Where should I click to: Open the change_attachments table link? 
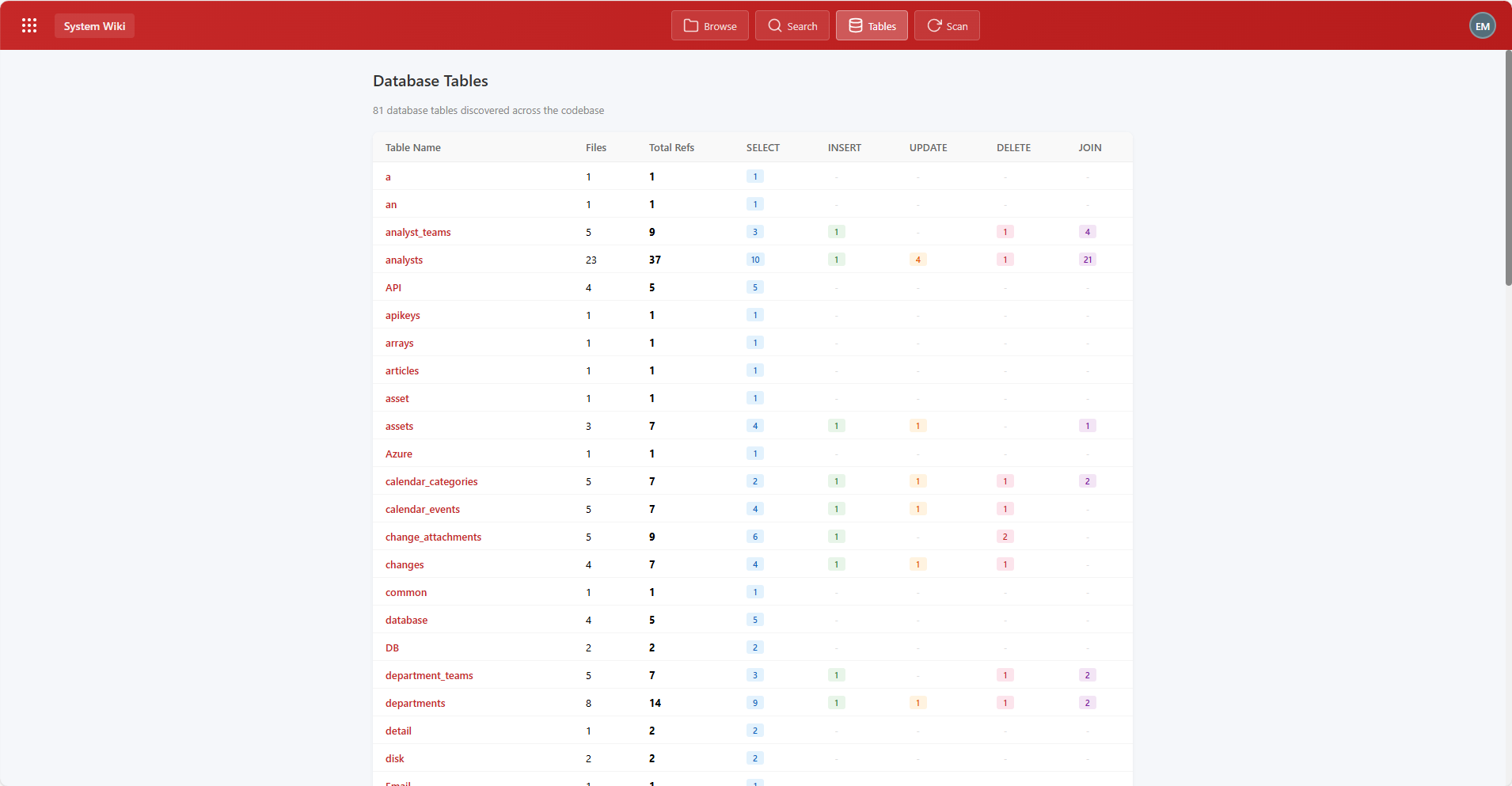[433, 537]
